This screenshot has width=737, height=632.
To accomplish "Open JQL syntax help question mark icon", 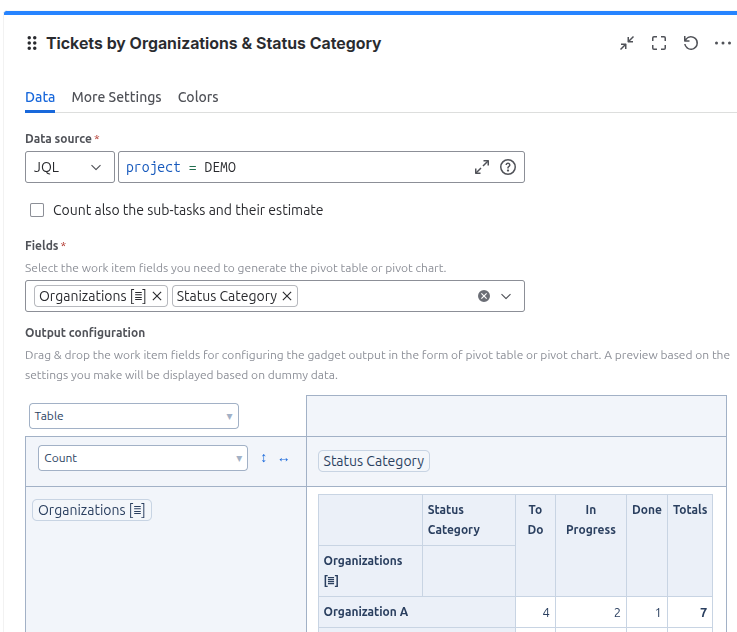I will (508, 168).
